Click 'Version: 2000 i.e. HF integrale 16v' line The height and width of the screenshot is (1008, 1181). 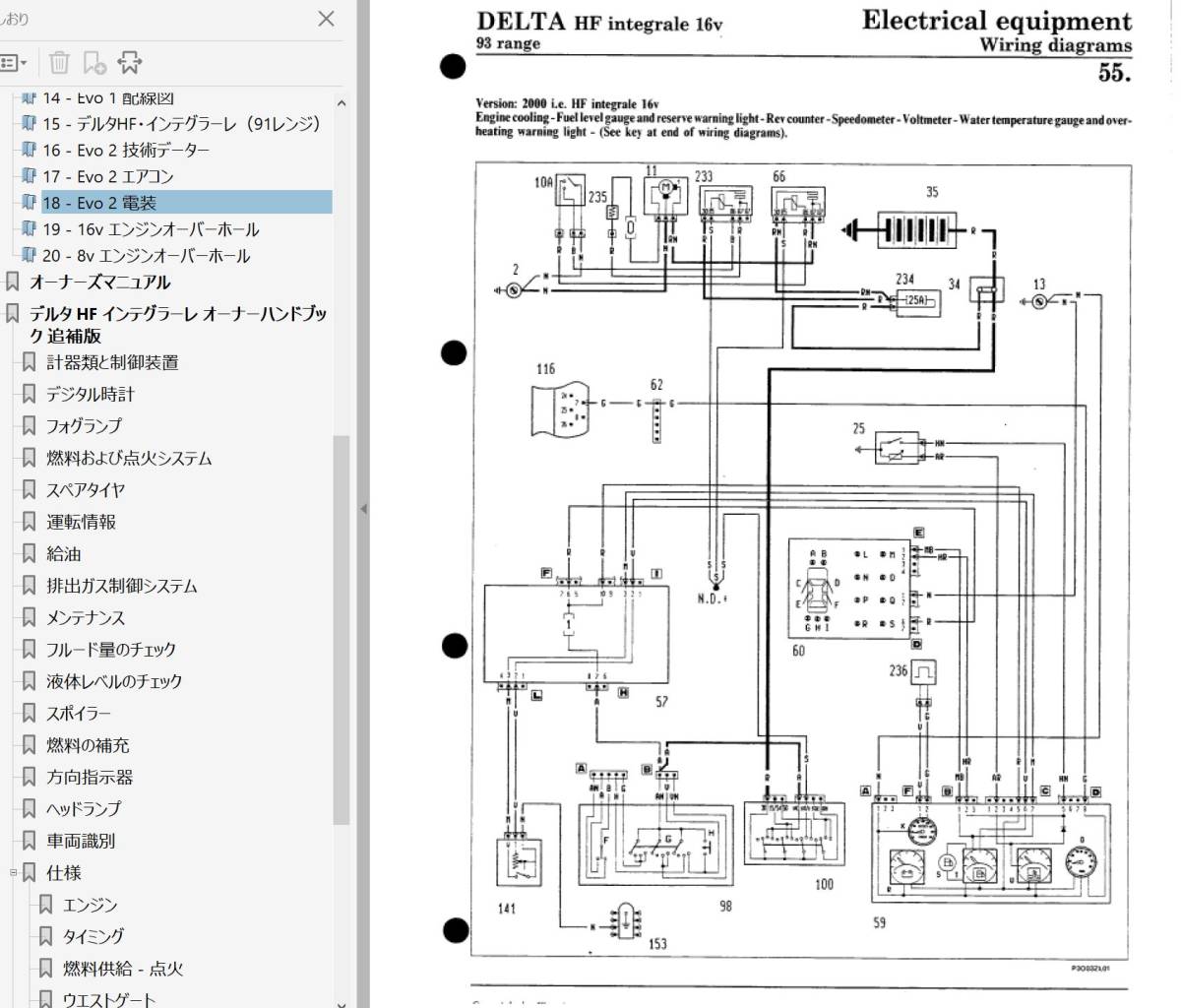click(x=567, y=103)
